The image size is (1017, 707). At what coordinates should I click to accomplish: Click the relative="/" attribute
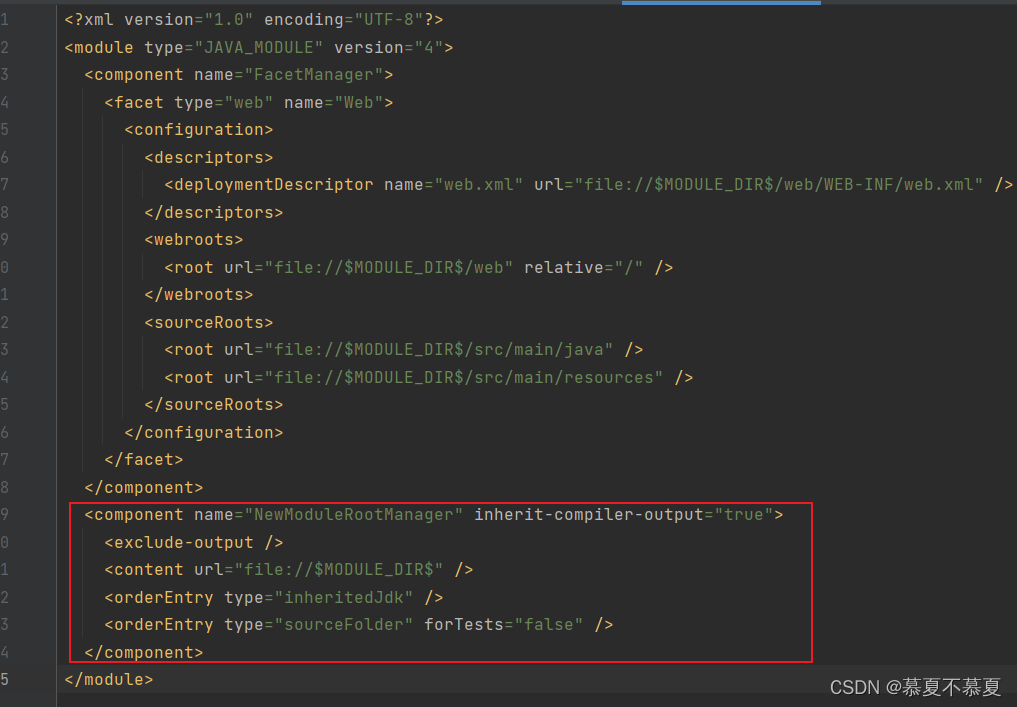[x=583, y=267]
